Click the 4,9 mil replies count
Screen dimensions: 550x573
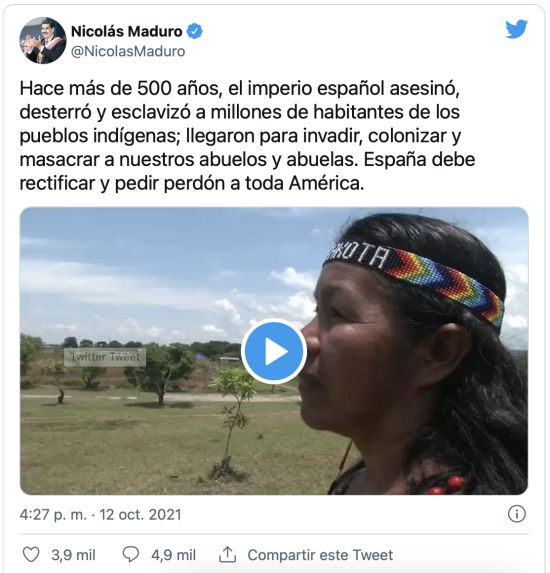[174, 555]
